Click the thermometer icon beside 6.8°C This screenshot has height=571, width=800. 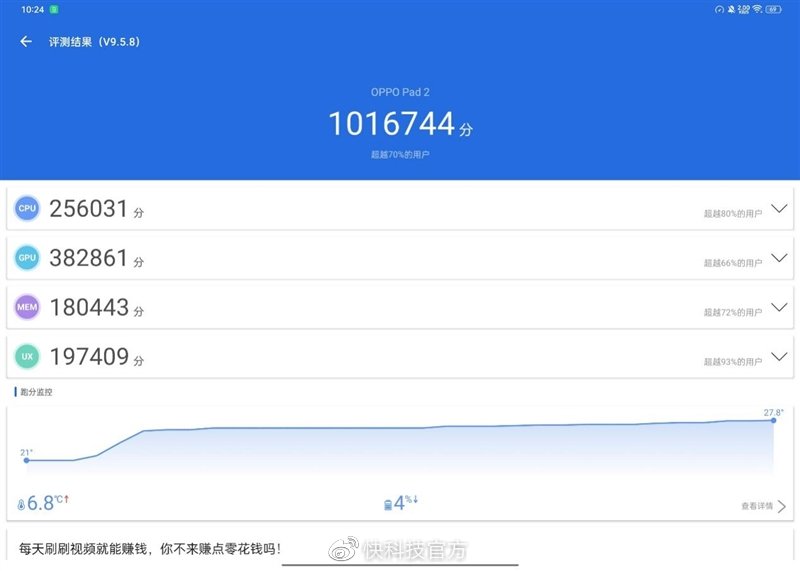pos(21,505)
